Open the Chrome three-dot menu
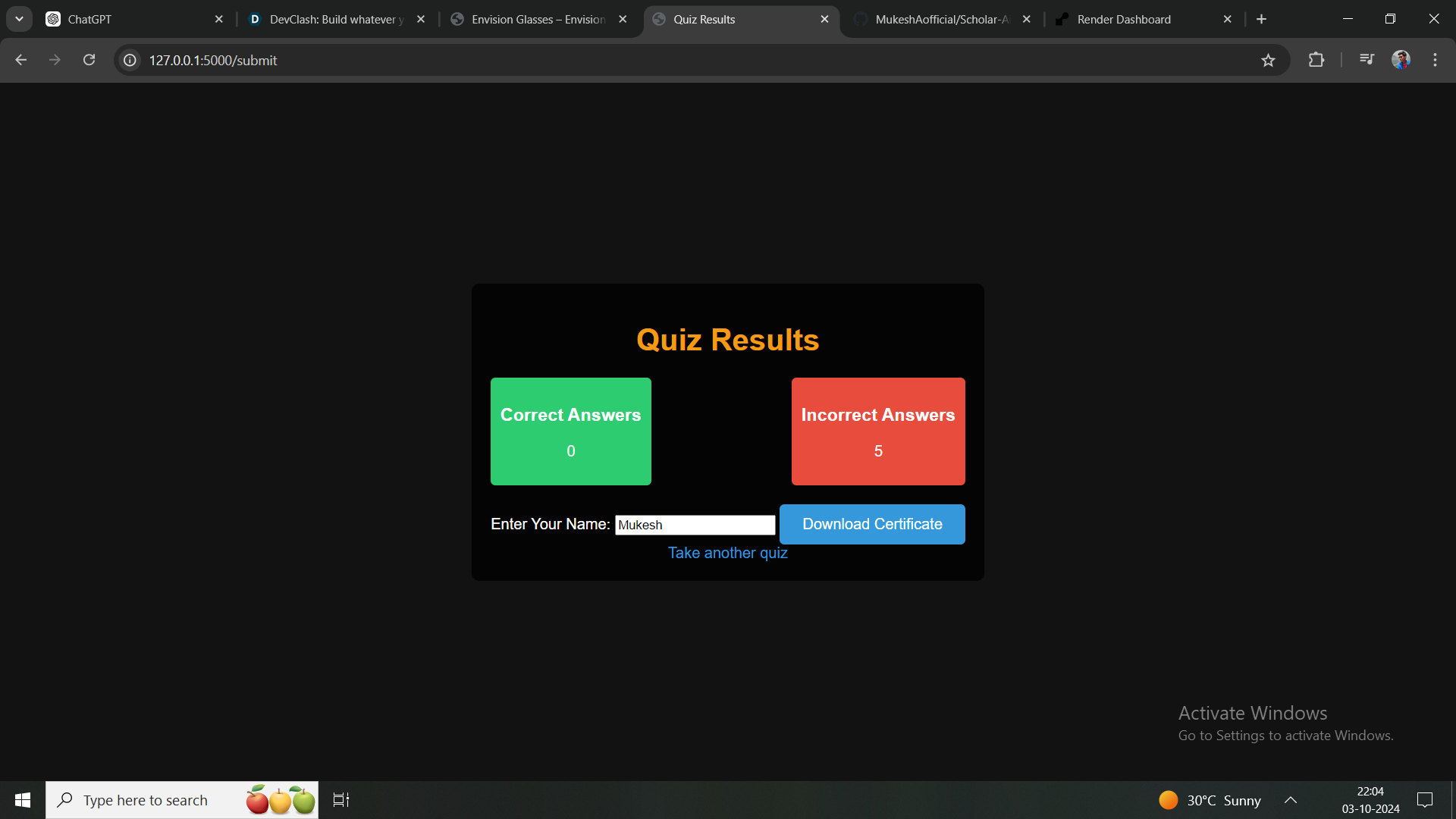 (x=1435, y=60)
